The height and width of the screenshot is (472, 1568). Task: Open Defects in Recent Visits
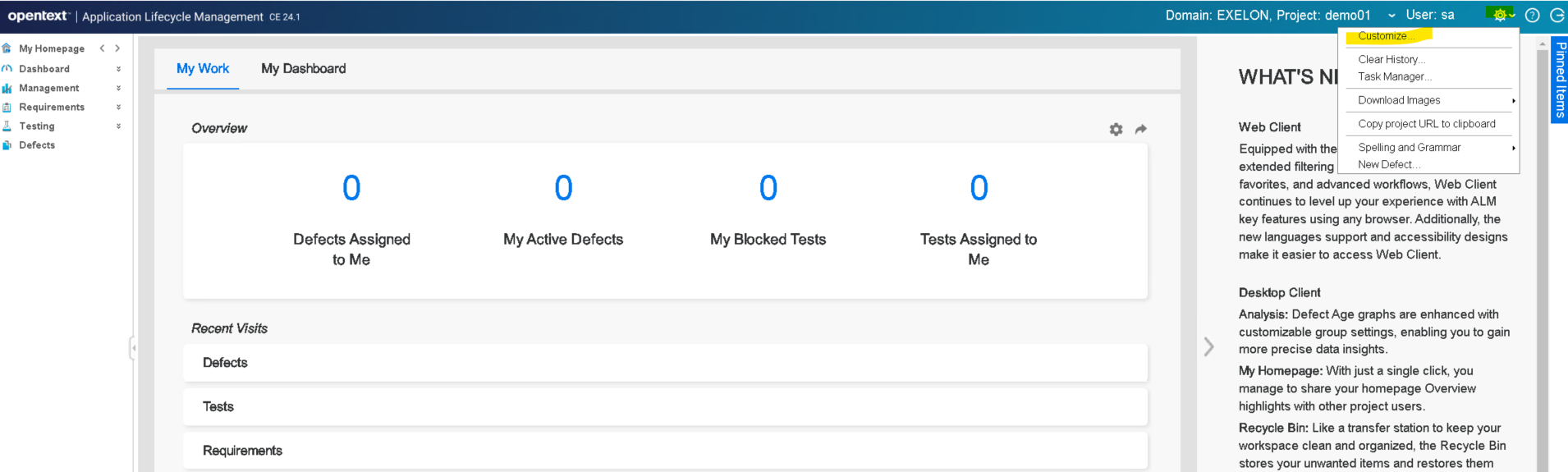665,363
